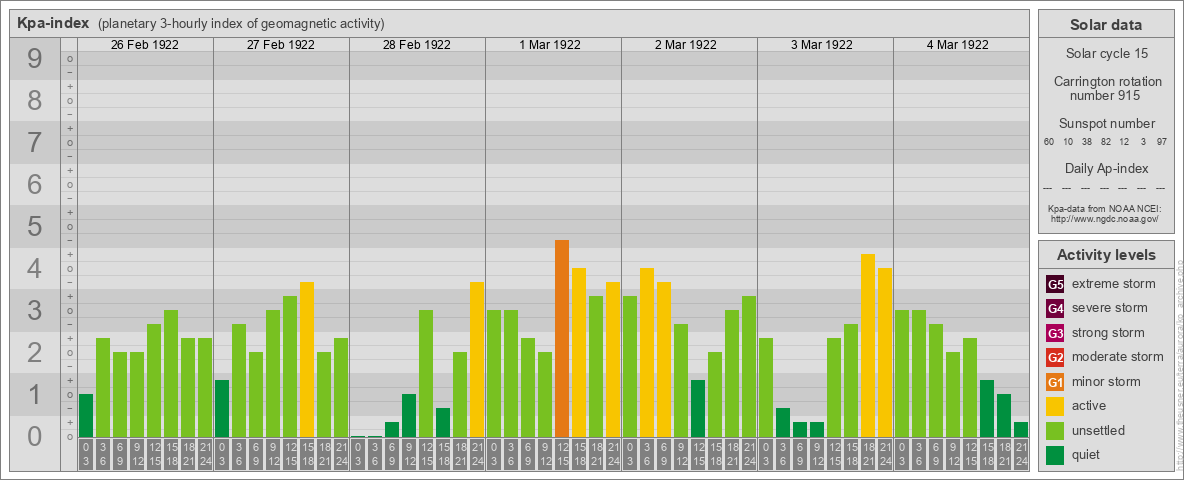Click the sunspot value 97
Screen dimensions: 1184x480
pos(1162,142)
